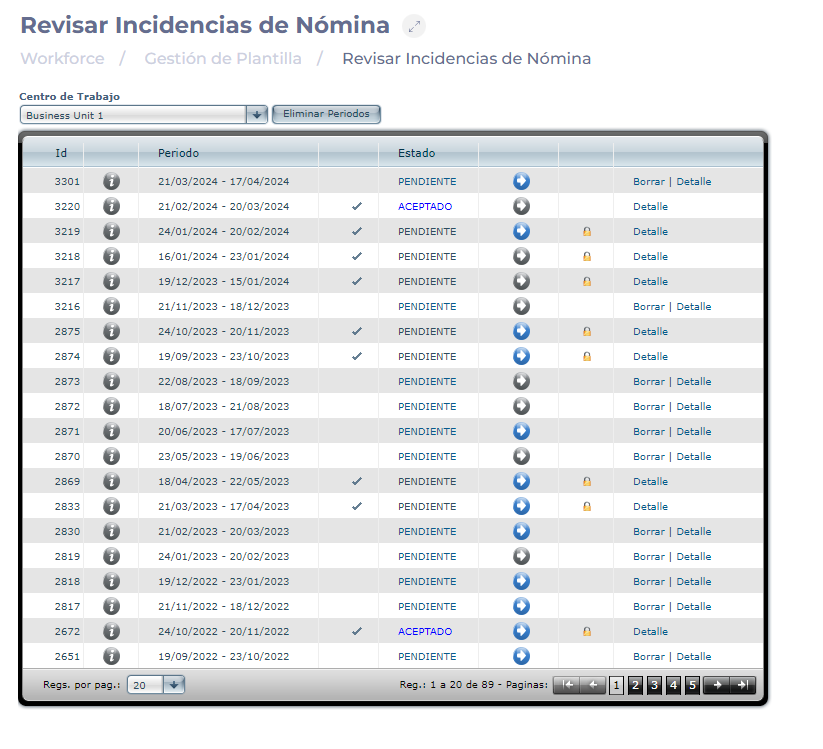
Task: Click Borrar link for row 3301
Action: tap(648, 181)
